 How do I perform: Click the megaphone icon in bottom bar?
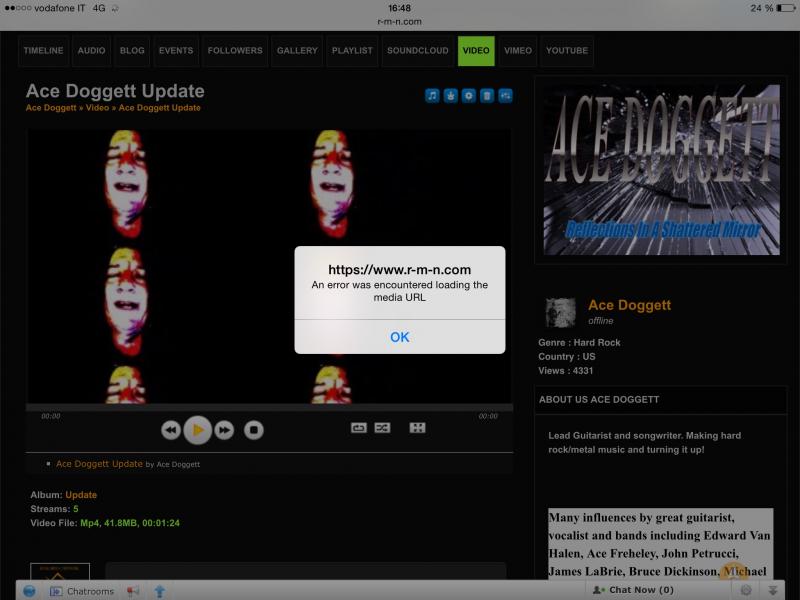(133, 590)
